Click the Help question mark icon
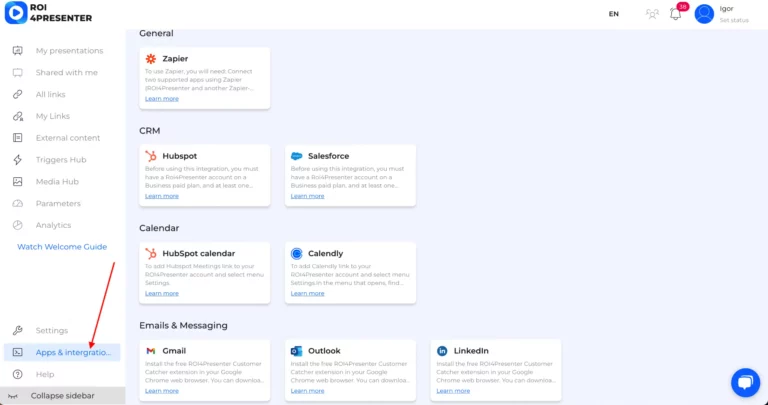This screenshot has width=768, height=405. (x=18, y=374)
